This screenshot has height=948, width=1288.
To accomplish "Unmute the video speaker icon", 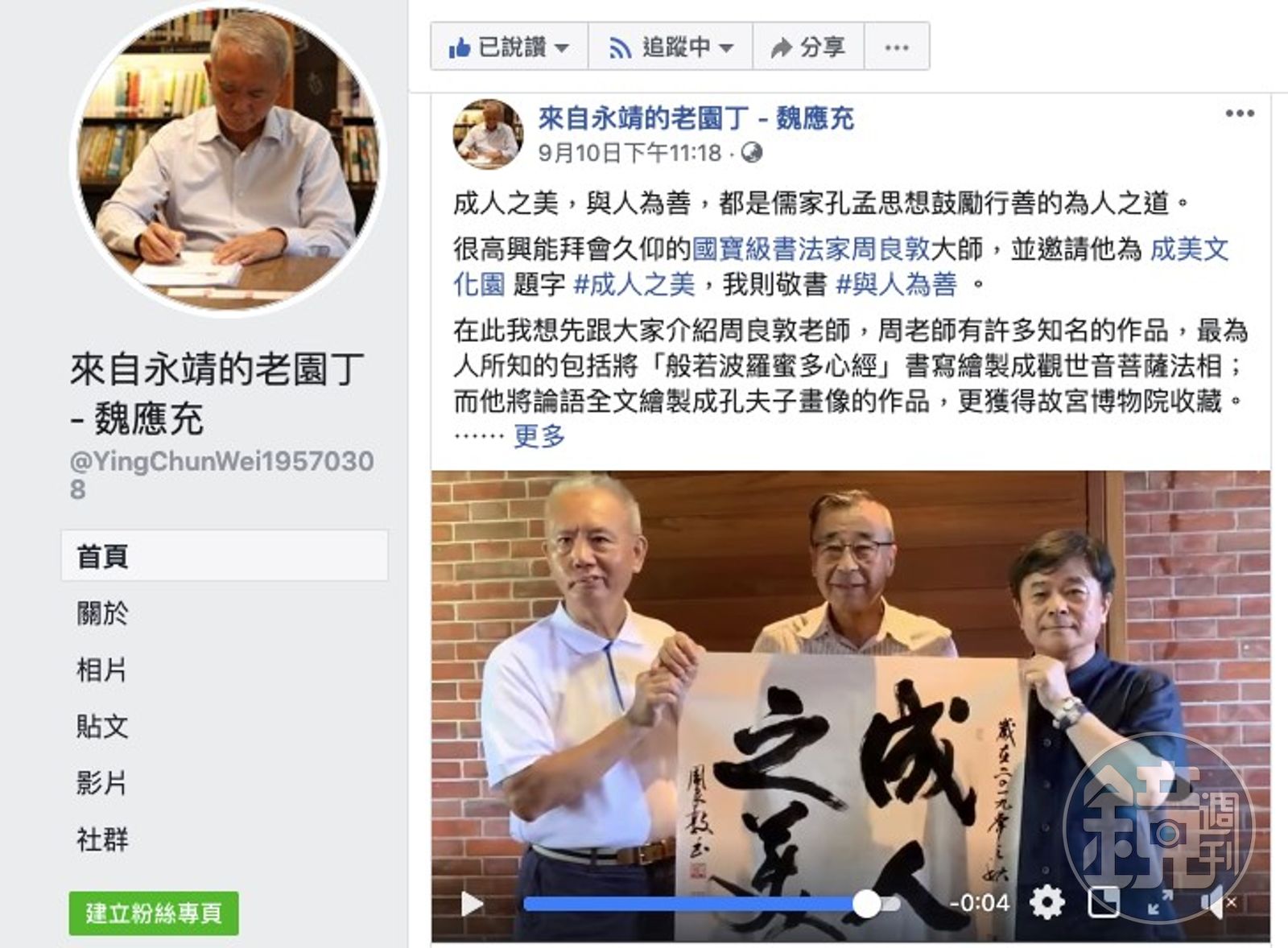I will pos(1217,903).
